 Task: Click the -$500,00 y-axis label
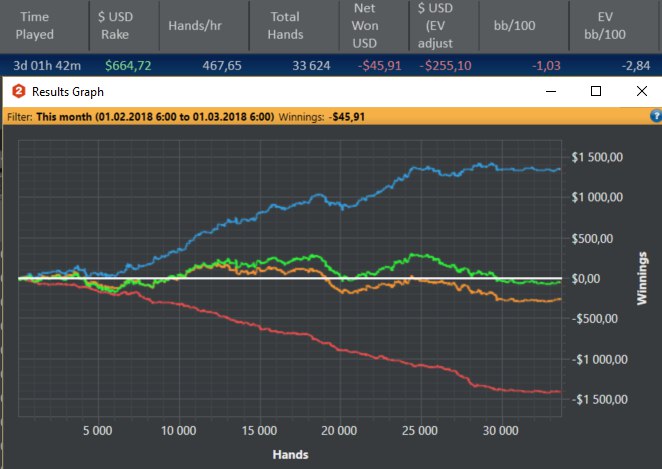point(594,319)
